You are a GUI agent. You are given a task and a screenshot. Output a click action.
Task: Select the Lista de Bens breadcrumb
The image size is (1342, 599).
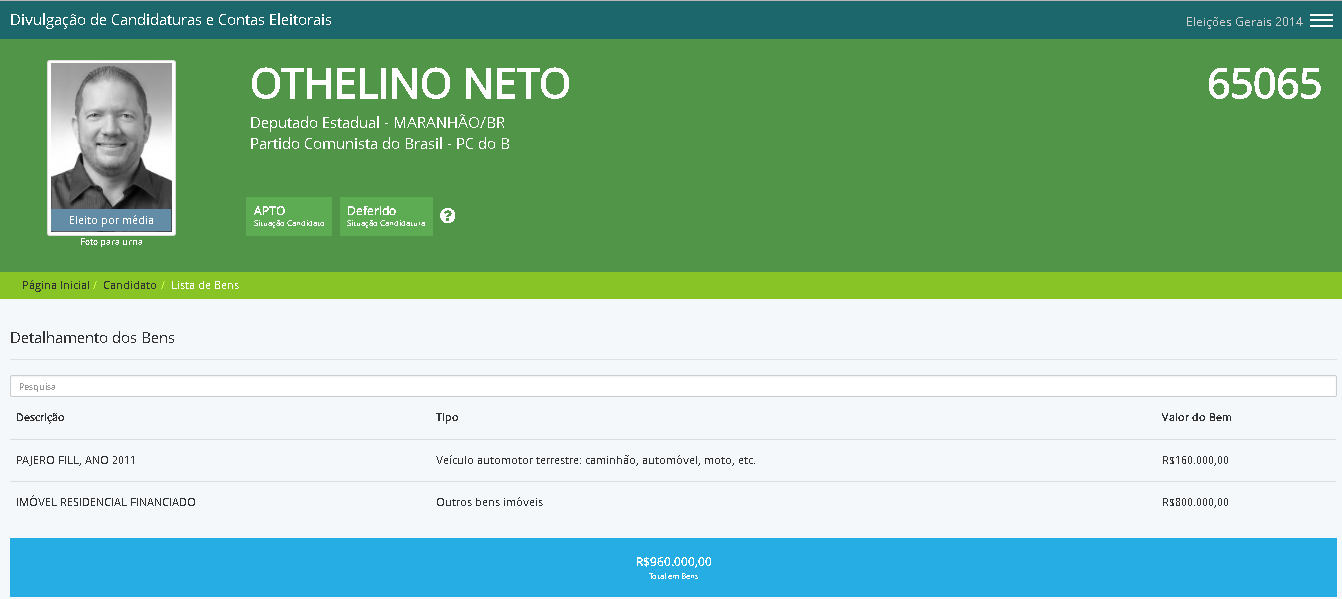pos(205,285)
